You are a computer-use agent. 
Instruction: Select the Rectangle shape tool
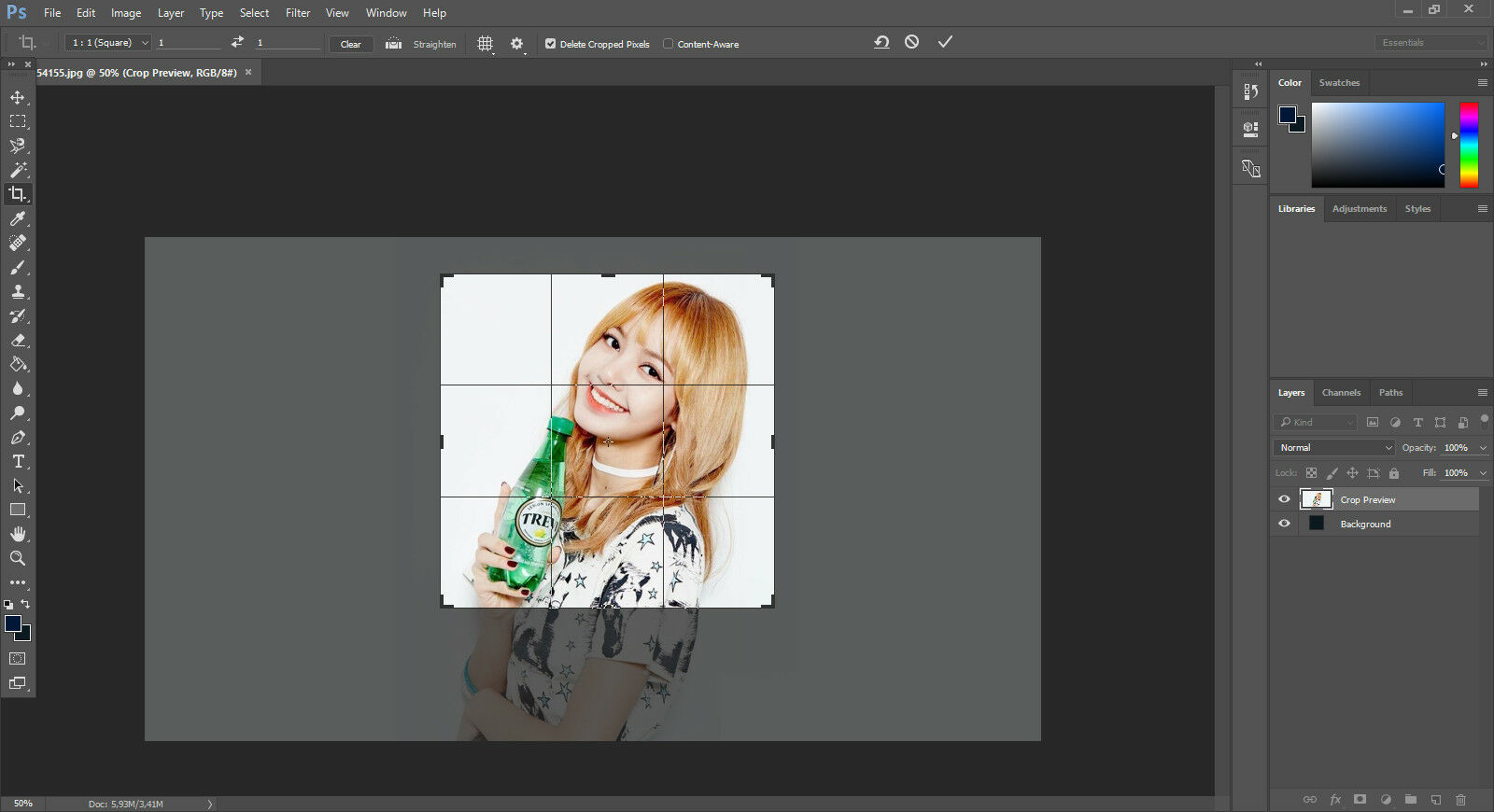tap(18, 510)
